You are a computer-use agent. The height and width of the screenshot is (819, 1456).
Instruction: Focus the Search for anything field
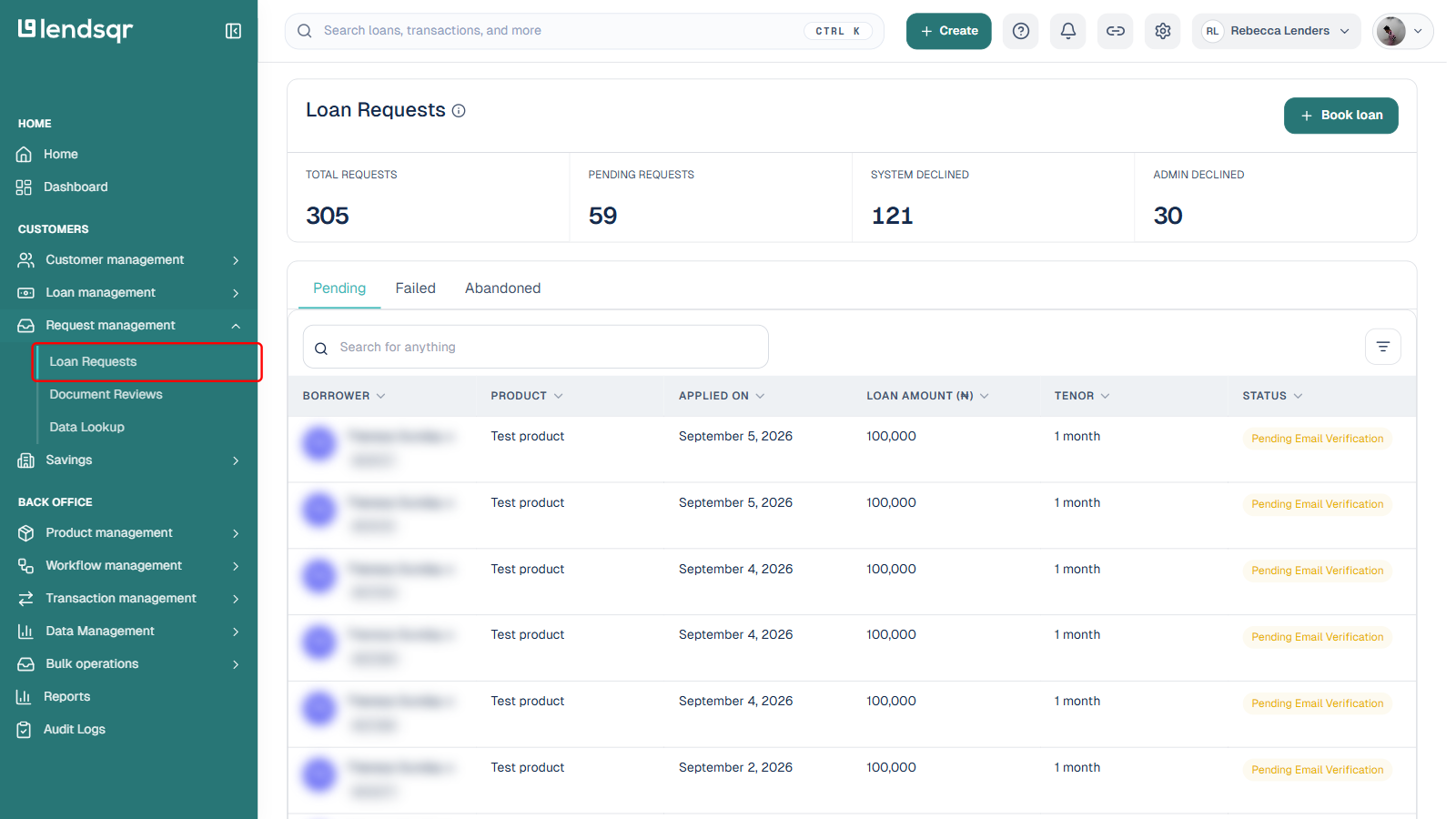pyautogui.click(x=536, y=347)
